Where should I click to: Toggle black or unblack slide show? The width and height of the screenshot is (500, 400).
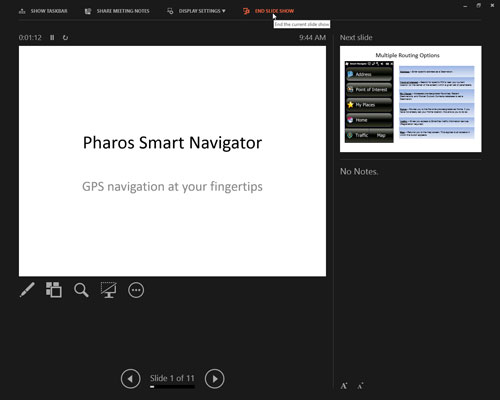pos(109,290)
